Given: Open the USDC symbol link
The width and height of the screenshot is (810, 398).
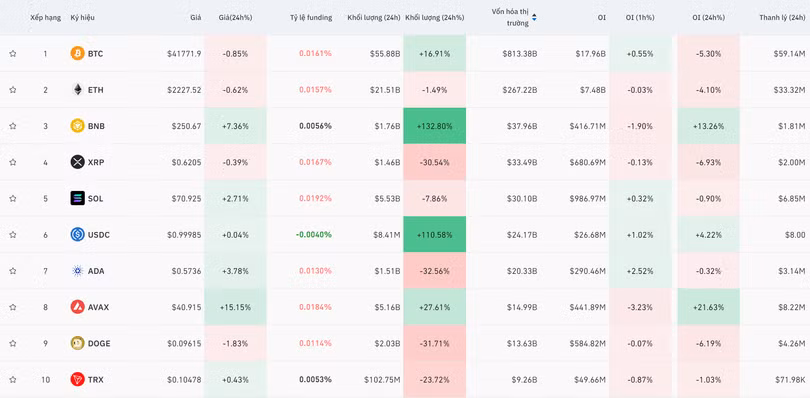Looking at the screenshot, I should point(99,235).
